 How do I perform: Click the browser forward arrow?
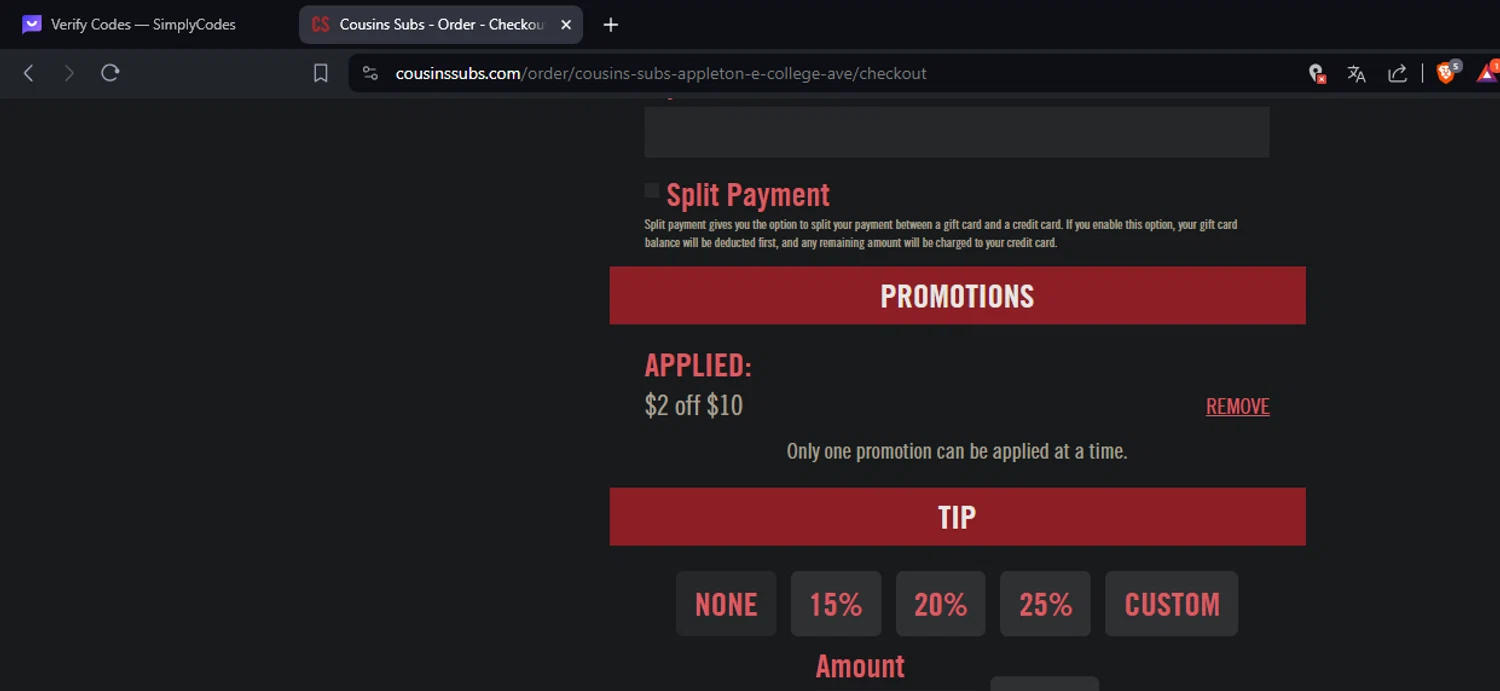(x=69, y=73)
